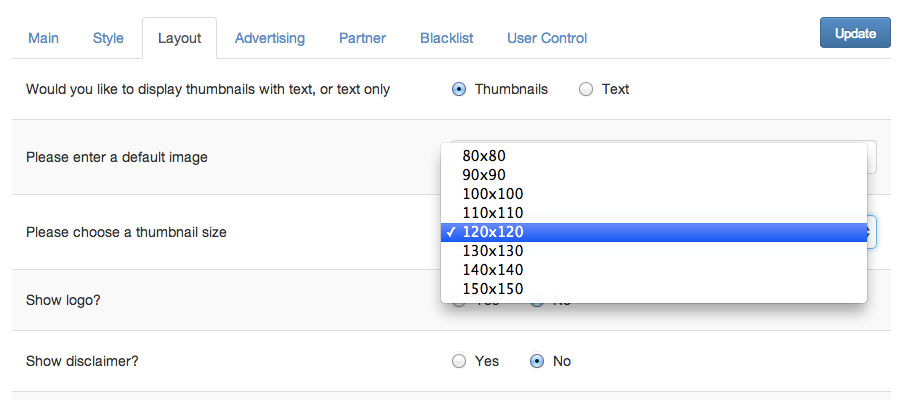Screen dimensions: 908x400
Task: Keep the checked 120x120 option
Action: pyautogui.click(x=493, y=232)
